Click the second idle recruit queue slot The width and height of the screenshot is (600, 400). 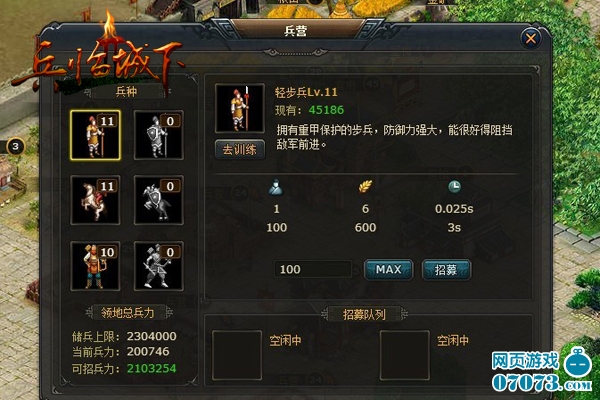(404, 355)
